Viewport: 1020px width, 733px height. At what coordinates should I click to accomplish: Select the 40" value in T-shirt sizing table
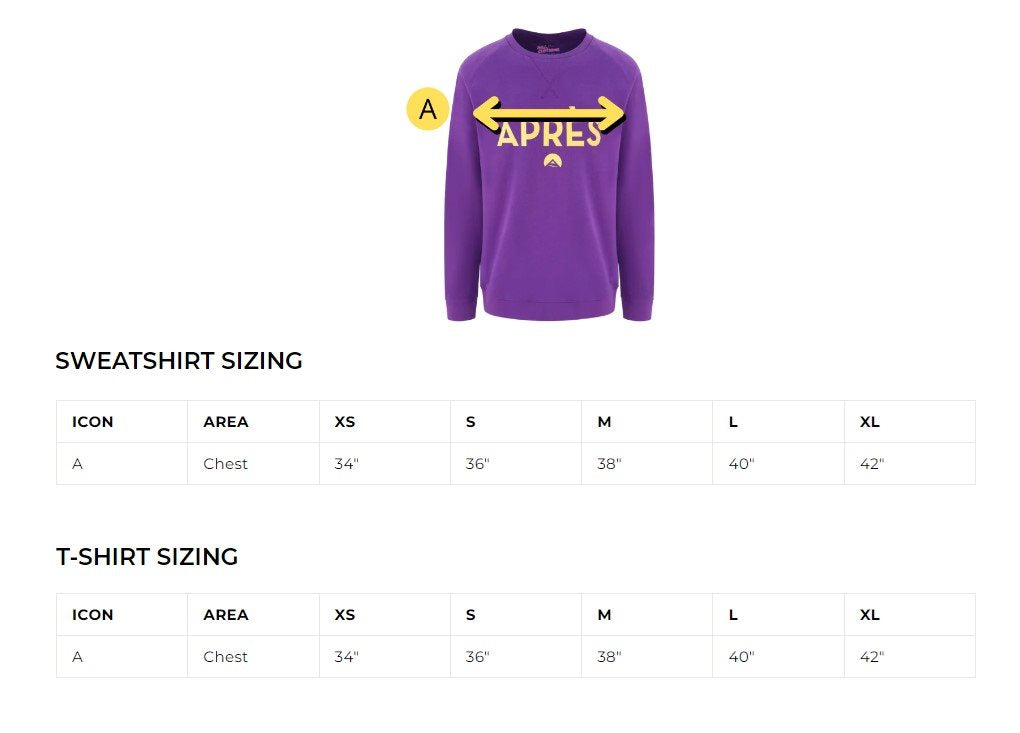[741, 657]
